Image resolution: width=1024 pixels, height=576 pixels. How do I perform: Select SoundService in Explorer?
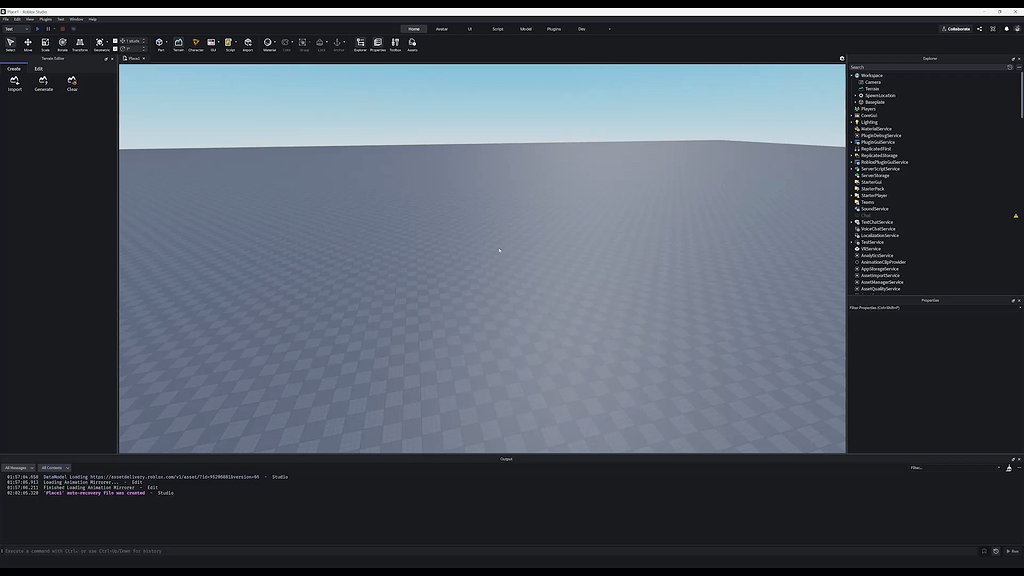coord(874,209)
